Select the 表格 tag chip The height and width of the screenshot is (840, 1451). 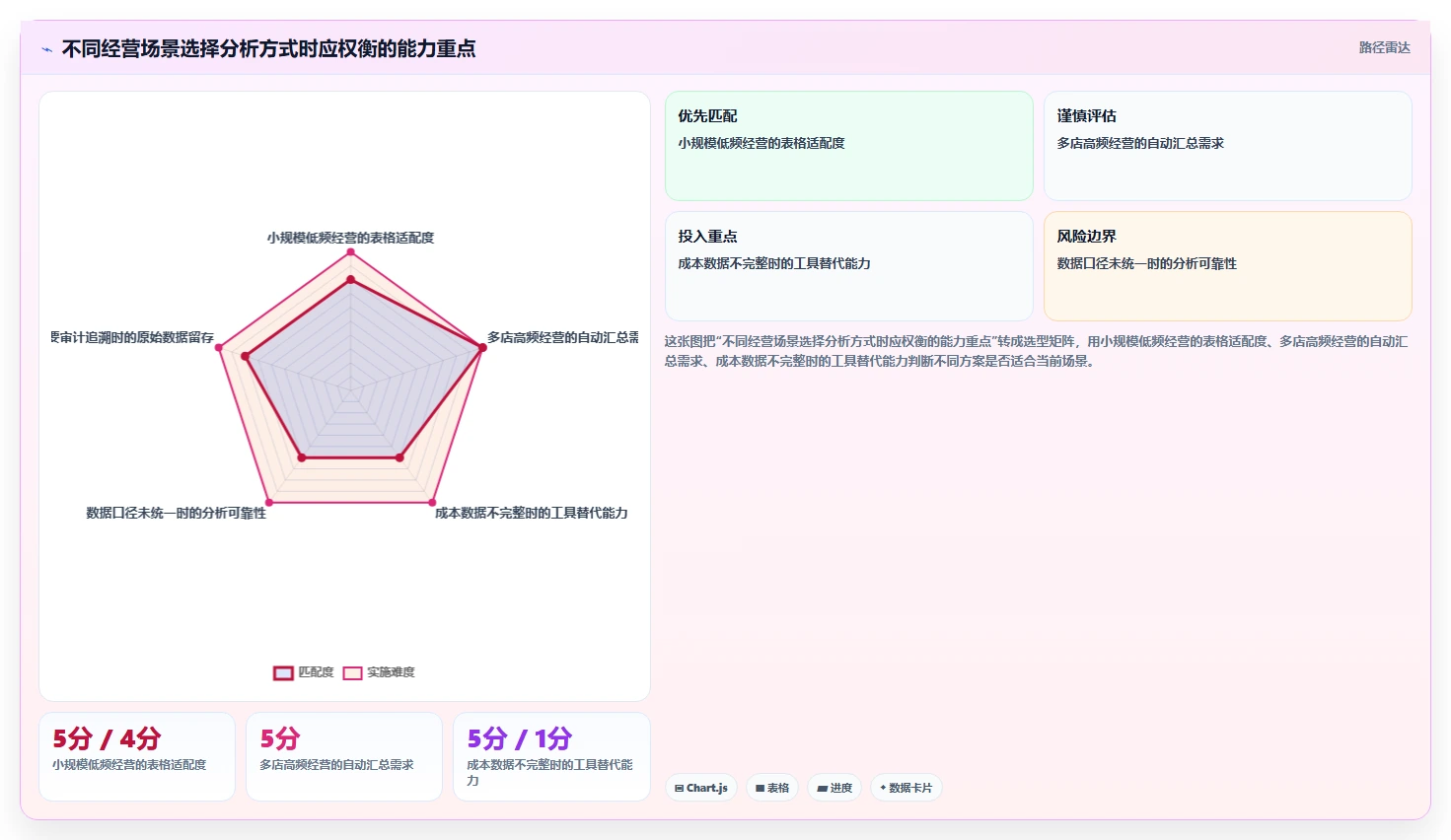772,788
